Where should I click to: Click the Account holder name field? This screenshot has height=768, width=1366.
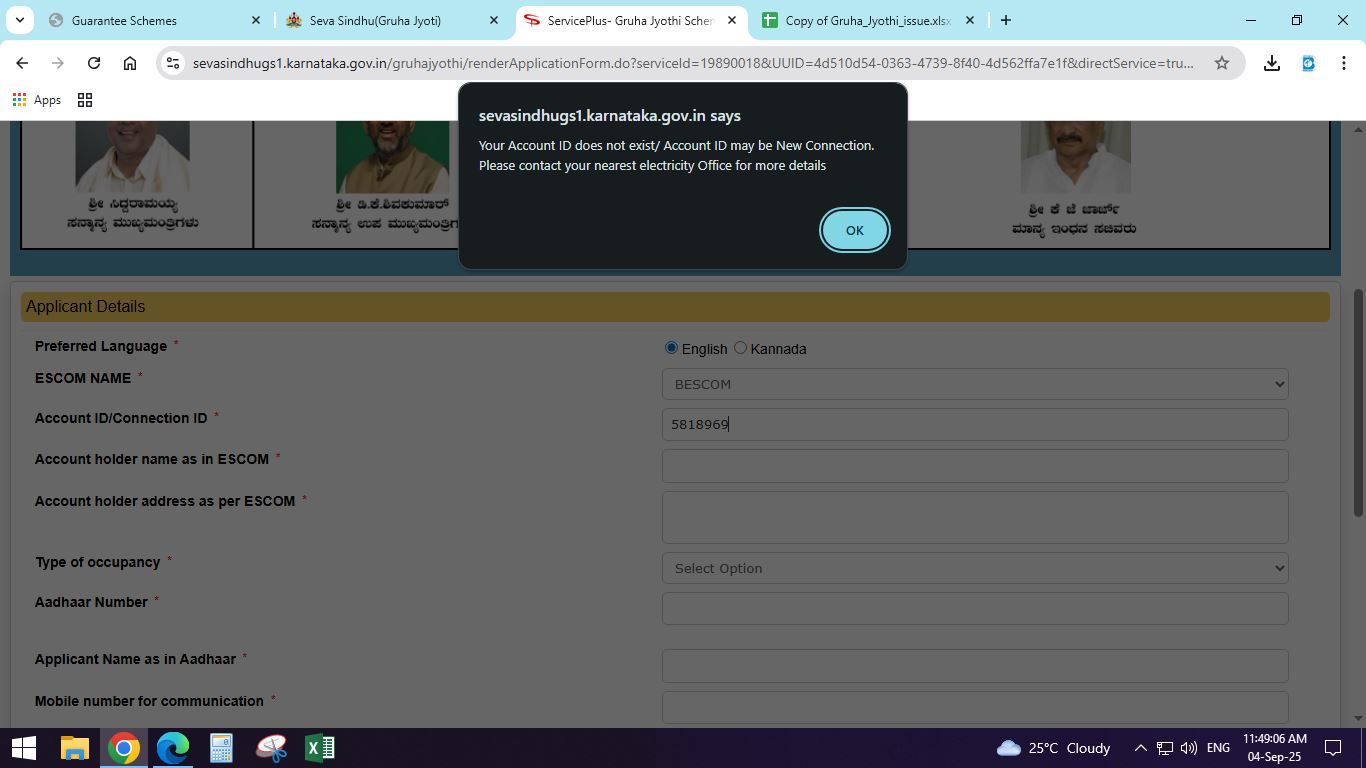975,466
